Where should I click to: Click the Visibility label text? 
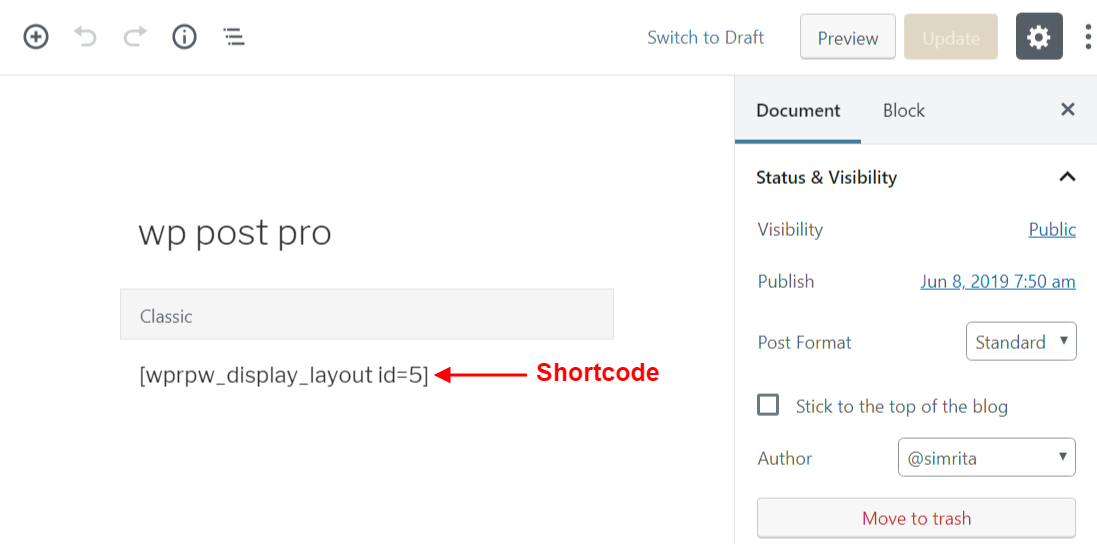[x=790, y=229]
